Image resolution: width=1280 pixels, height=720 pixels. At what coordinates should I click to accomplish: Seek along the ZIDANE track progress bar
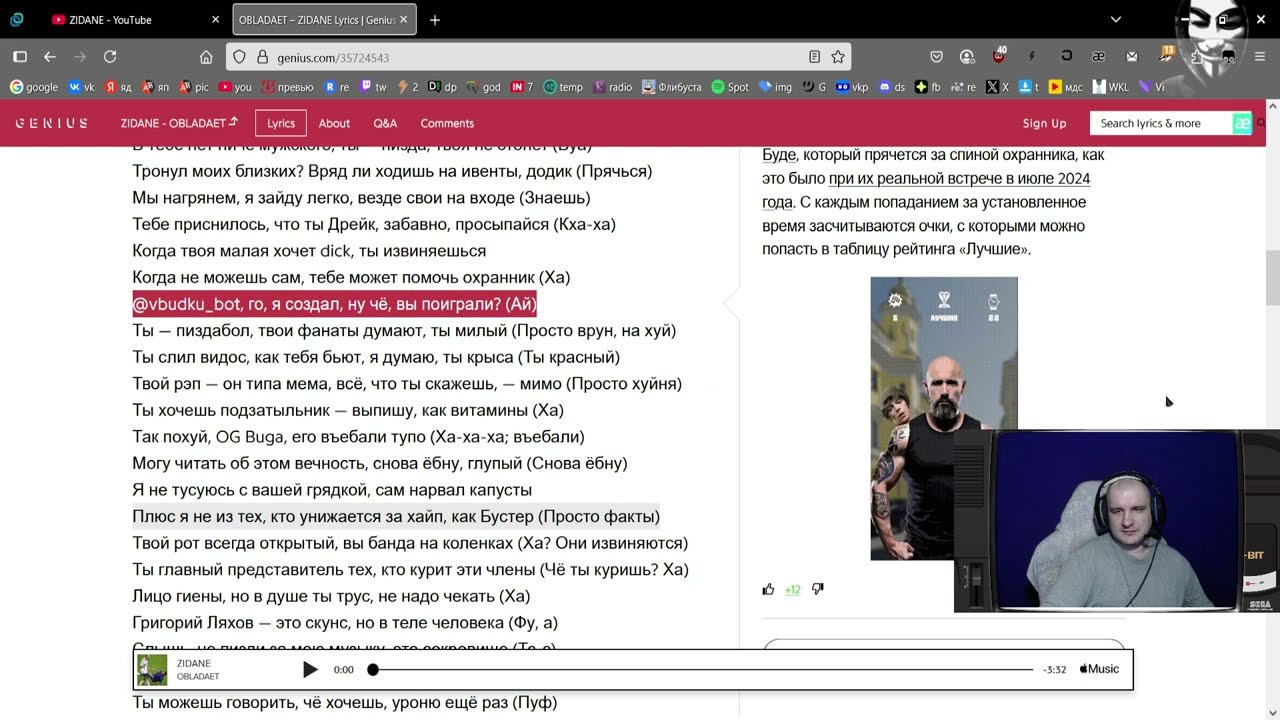pyautogui.click(x=702, y=669)
